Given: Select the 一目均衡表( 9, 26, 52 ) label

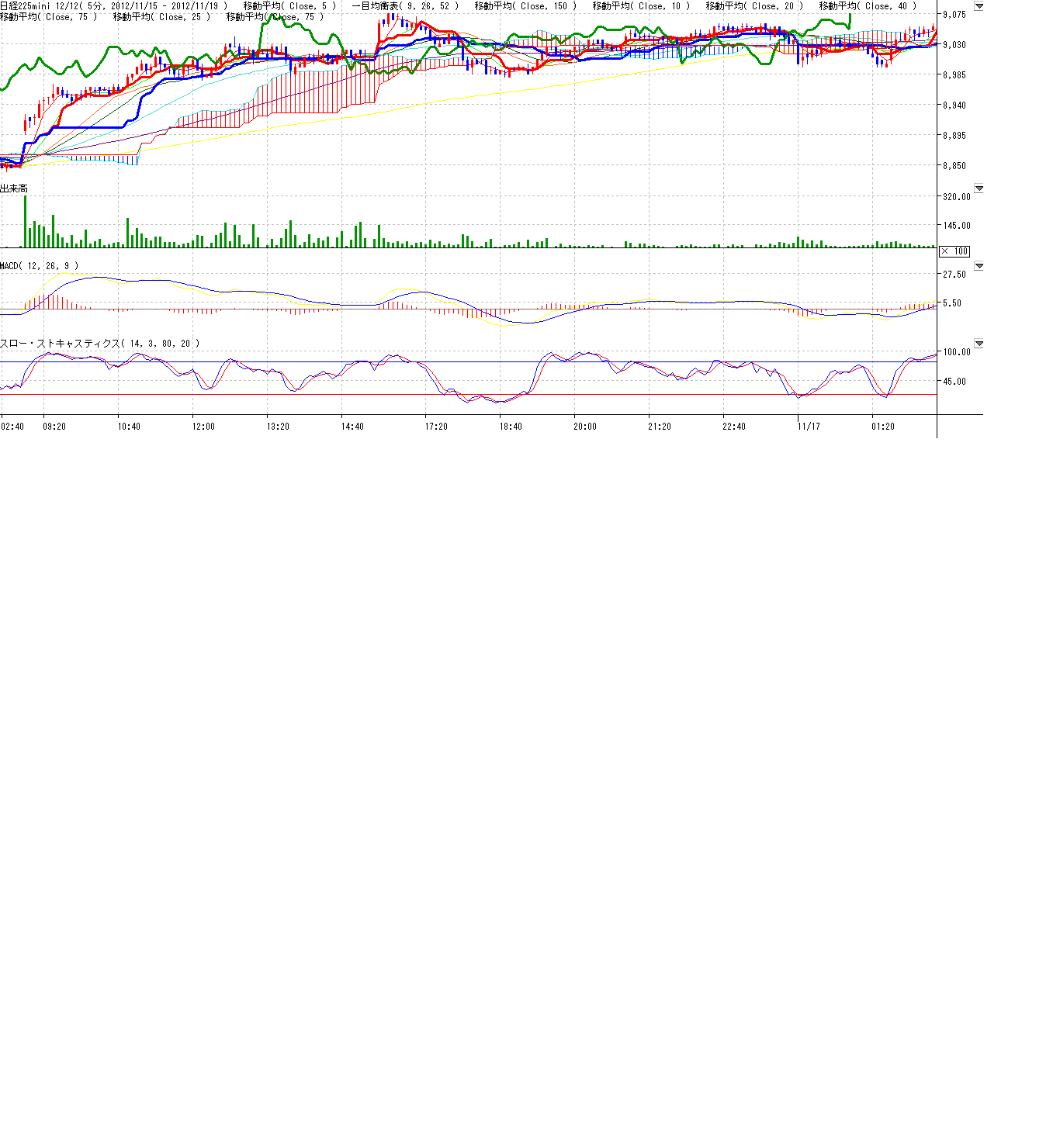Looking at the screenshot, I should point(405,6).
